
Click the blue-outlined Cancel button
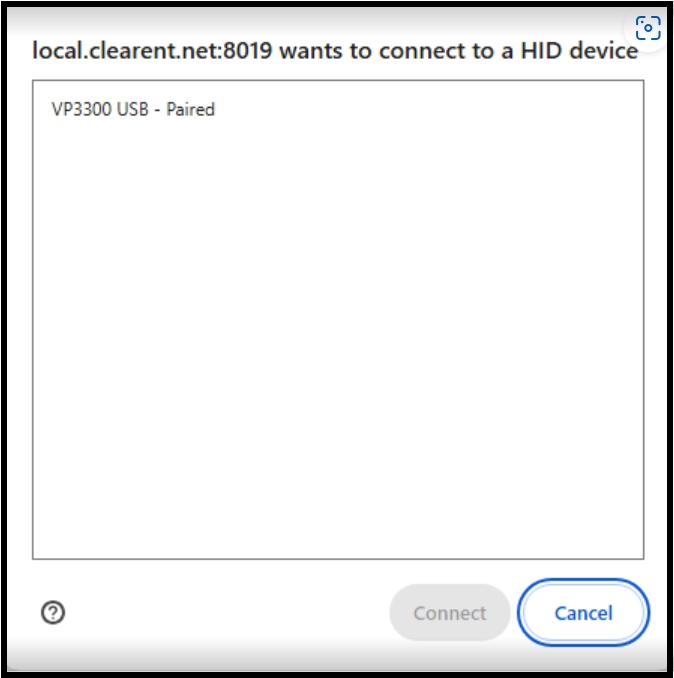coord(583,612)
